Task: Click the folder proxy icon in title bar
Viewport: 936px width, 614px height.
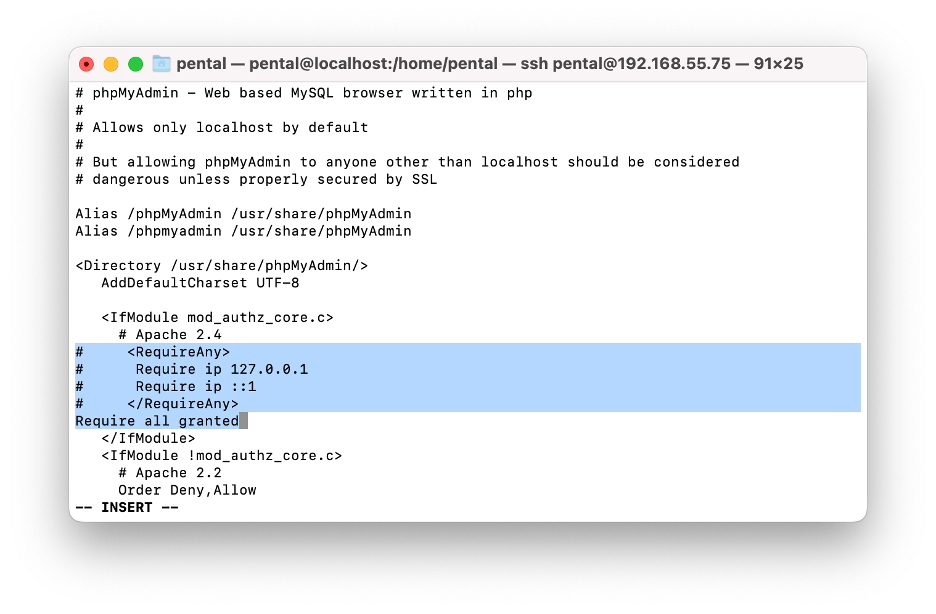Action: coord(161,63)
